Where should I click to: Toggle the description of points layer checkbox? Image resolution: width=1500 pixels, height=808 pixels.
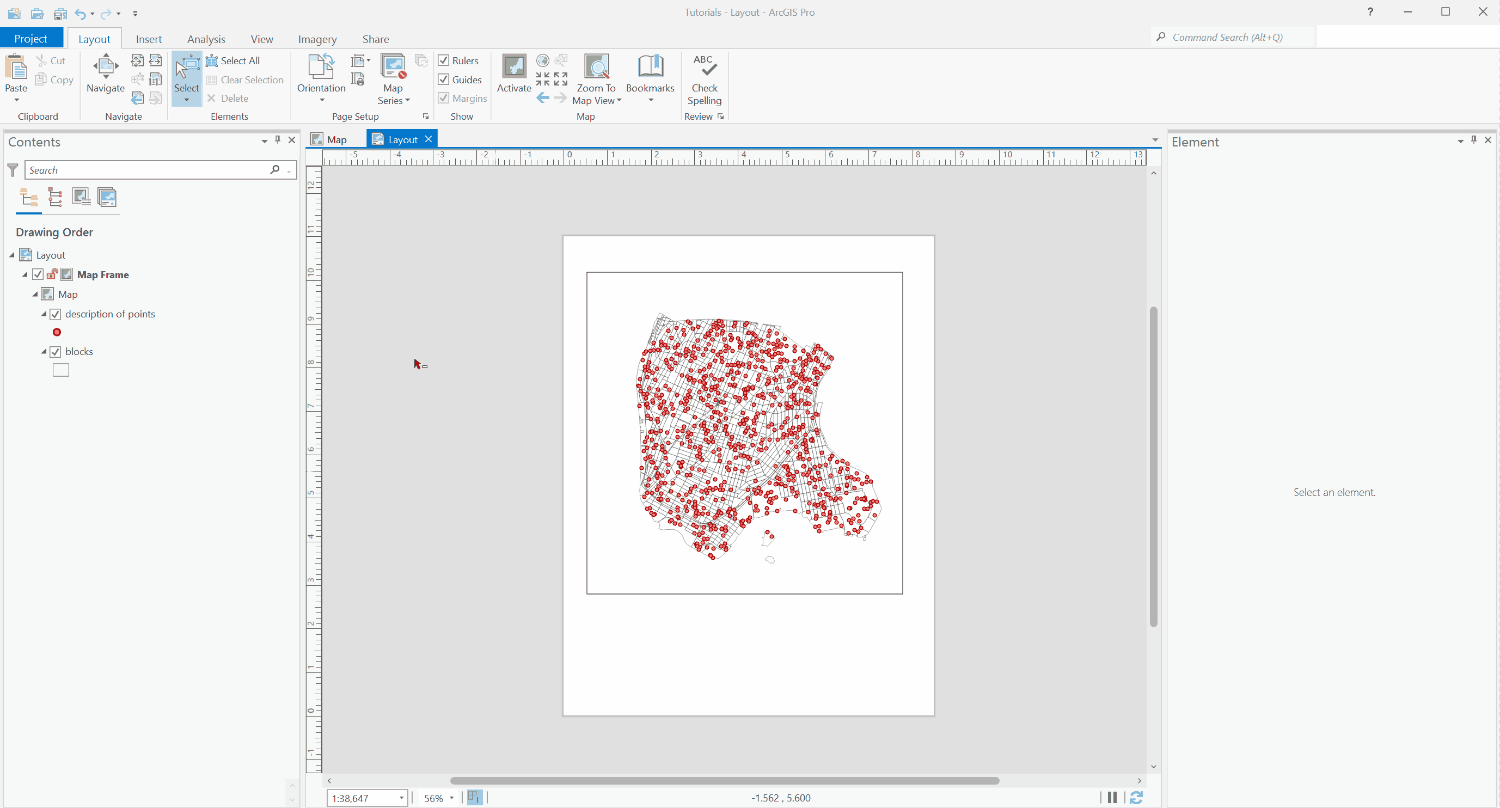click(x=56, y=314)
